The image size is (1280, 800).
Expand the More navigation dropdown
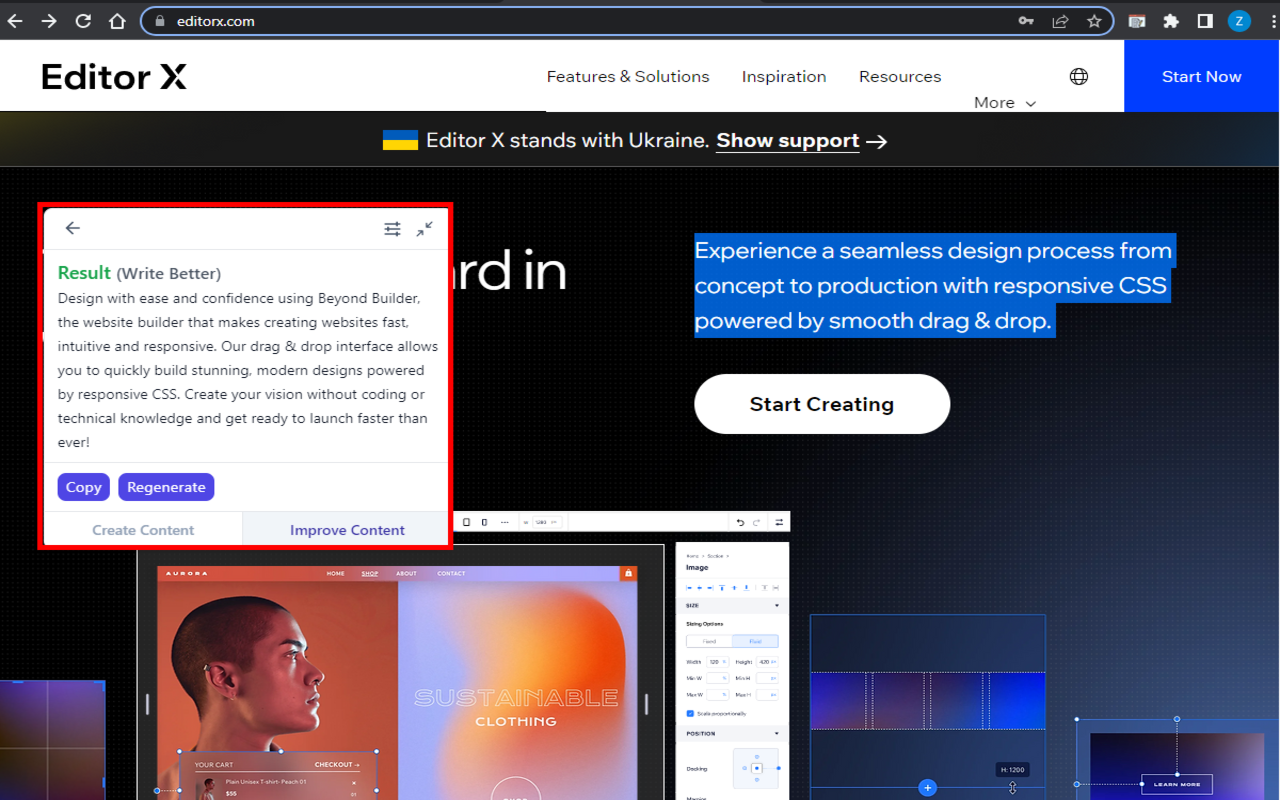point(1004,103)
